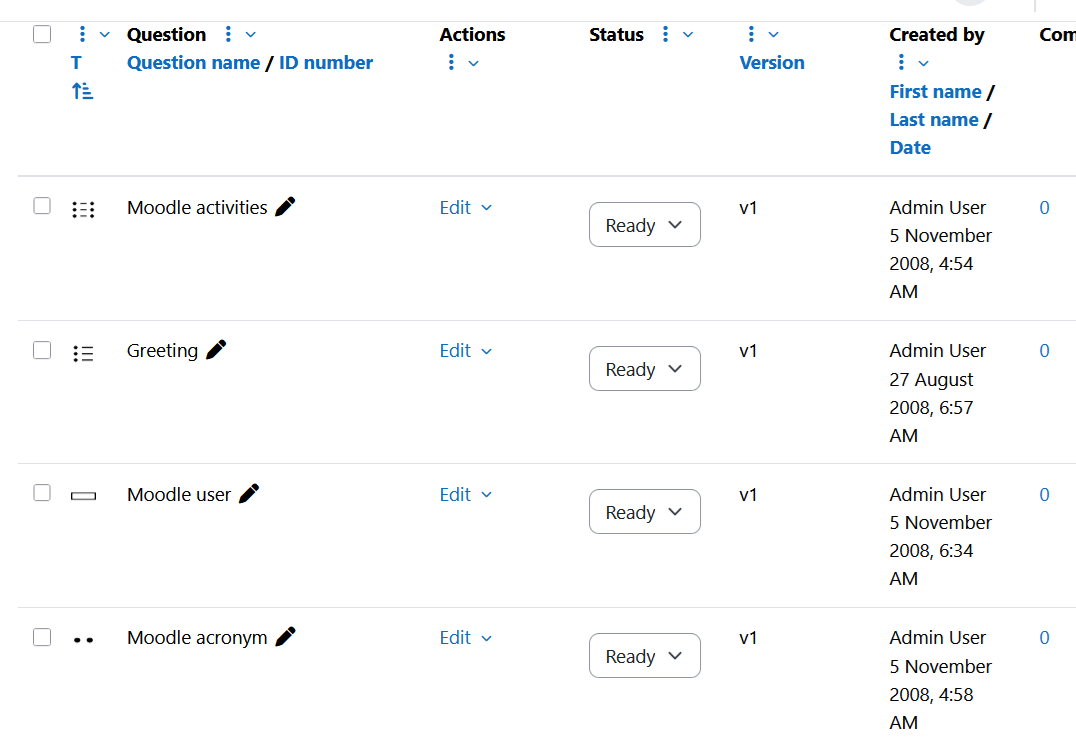
Task: Click pencil icon beside Greeting question name
Action: click(x=215, y=350)
